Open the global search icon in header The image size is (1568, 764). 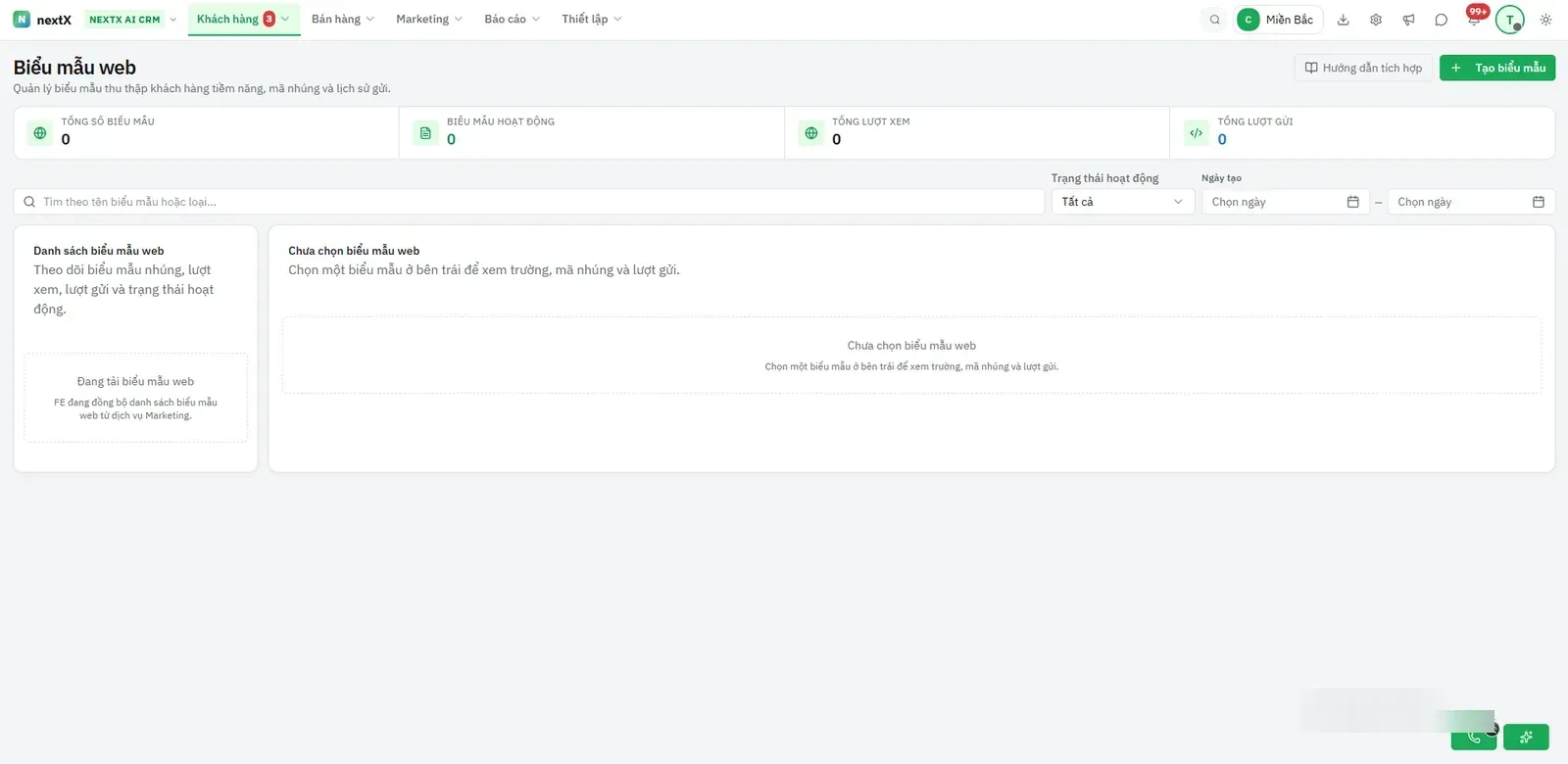coord(1215,20)
